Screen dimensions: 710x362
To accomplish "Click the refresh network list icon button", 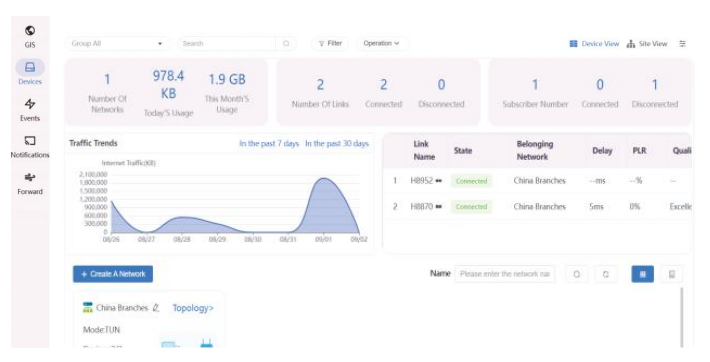I will (605, 274).
